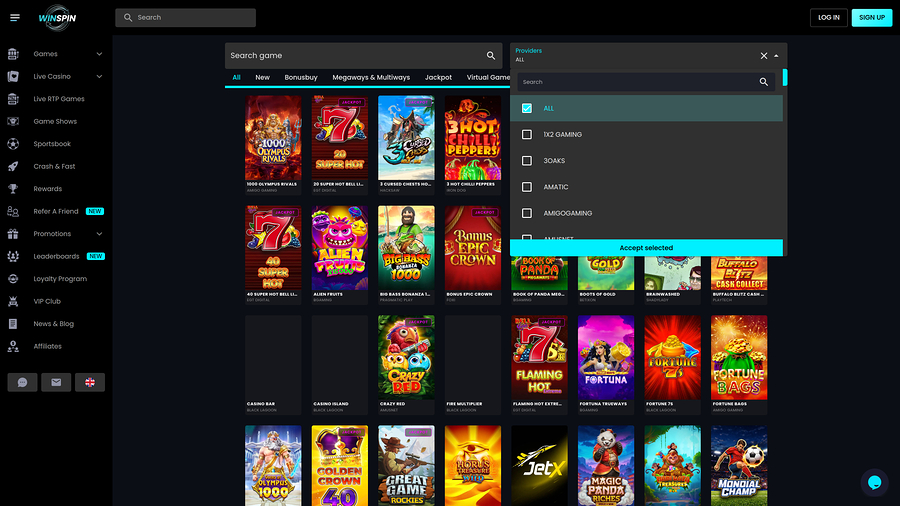
Task: Focus the top Search input field
Action: coord(185,18)
